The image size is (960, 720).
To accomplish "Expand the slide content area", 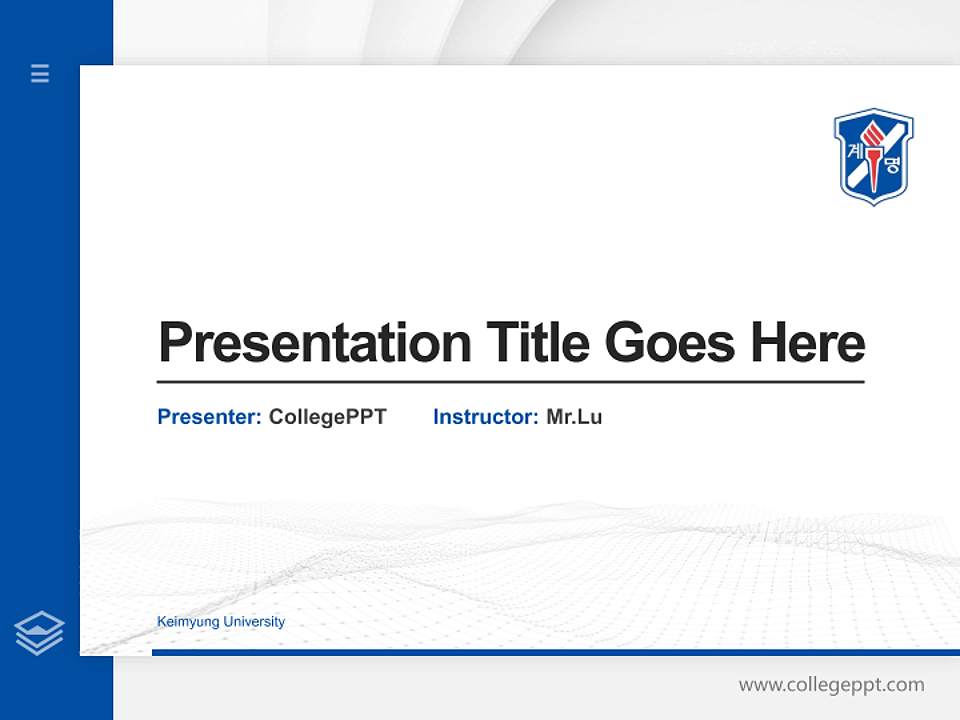I will coord(520,360).
